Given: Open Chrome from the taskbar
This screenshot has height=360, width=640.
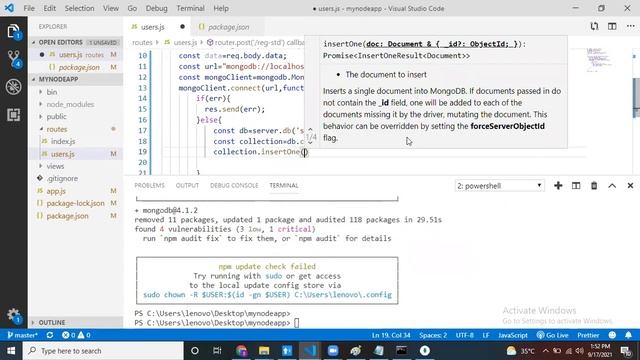Looking at the screenshot, I should (241, 351).
